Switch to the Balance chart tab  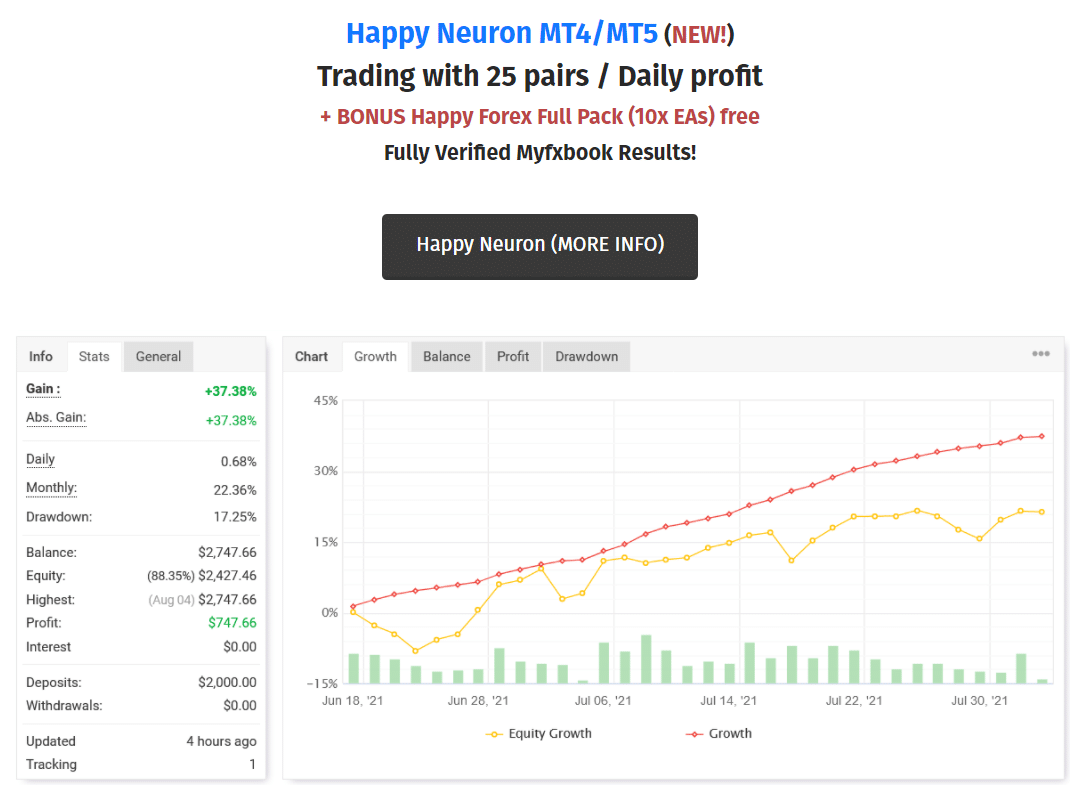[x=447, y=356]
